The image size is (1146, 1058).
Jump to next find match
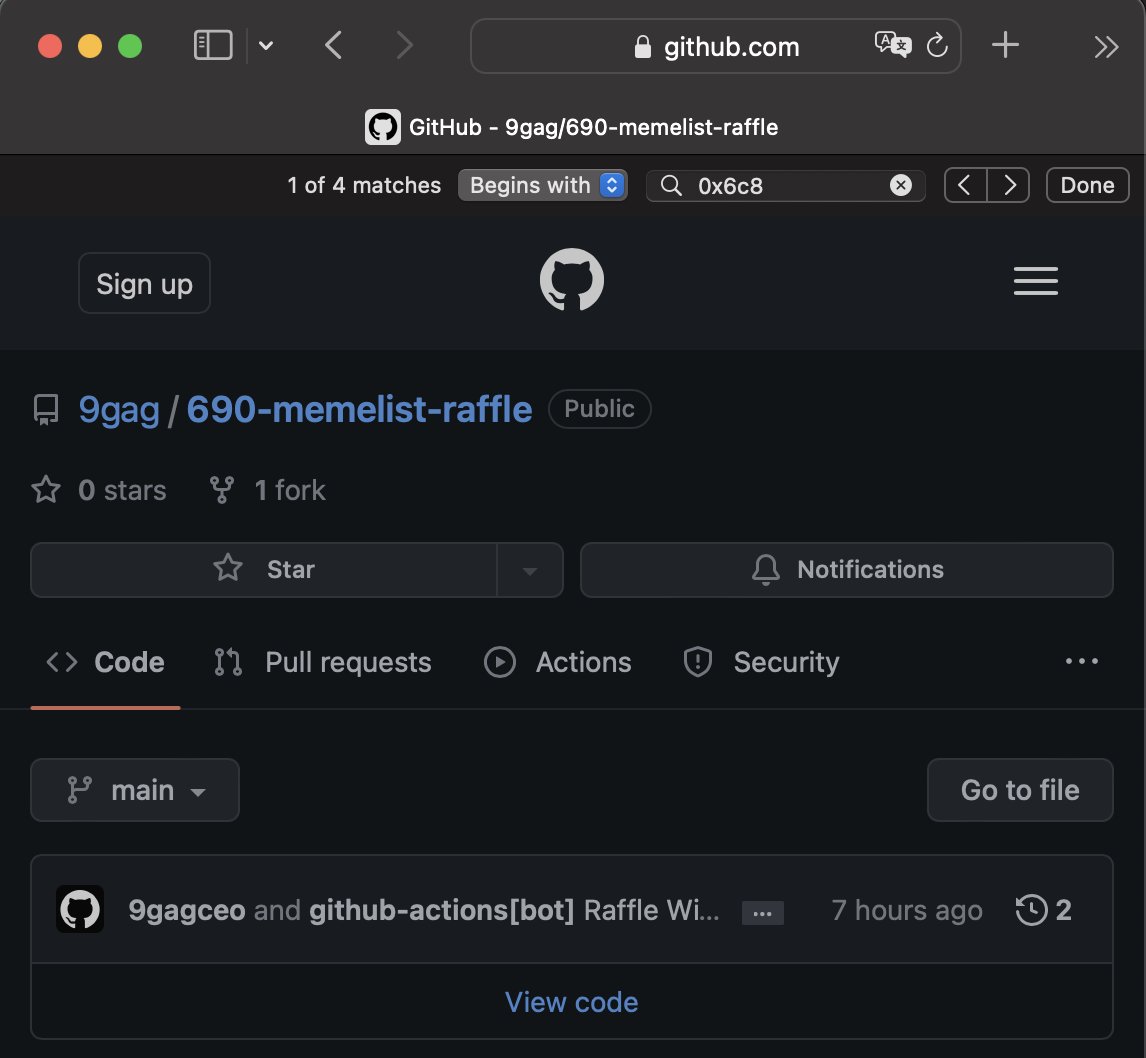(x=1009, y=186)
